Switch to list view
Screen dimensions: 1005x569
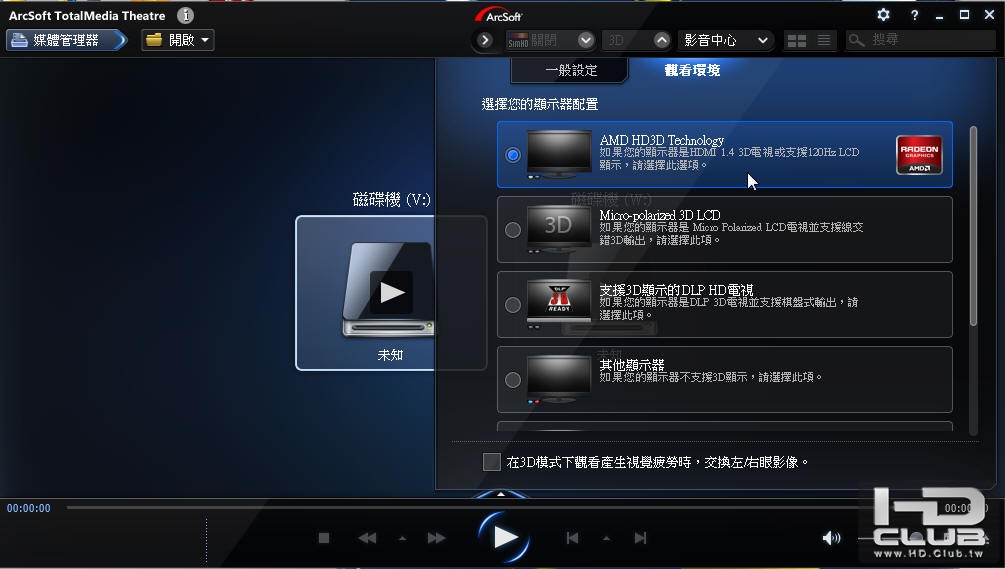click(x=824, y=41)
